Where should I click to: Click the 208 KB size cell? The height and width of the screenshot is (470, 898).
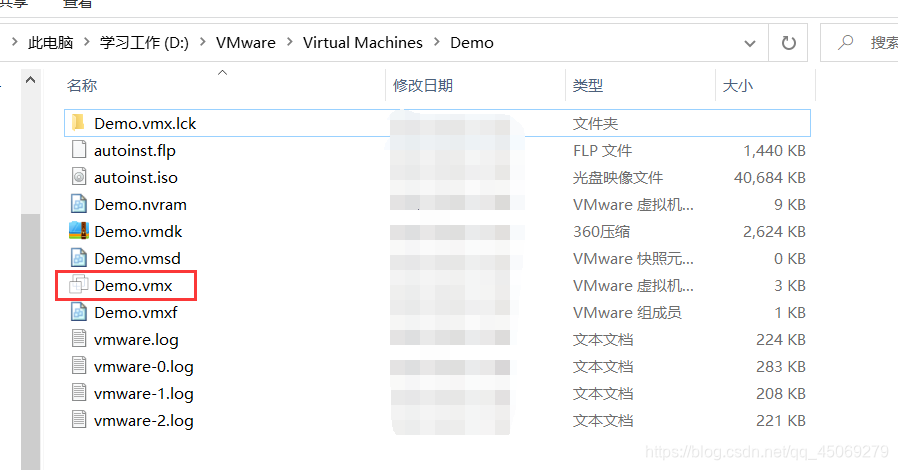pyautogui.click(x=781, y=393)
